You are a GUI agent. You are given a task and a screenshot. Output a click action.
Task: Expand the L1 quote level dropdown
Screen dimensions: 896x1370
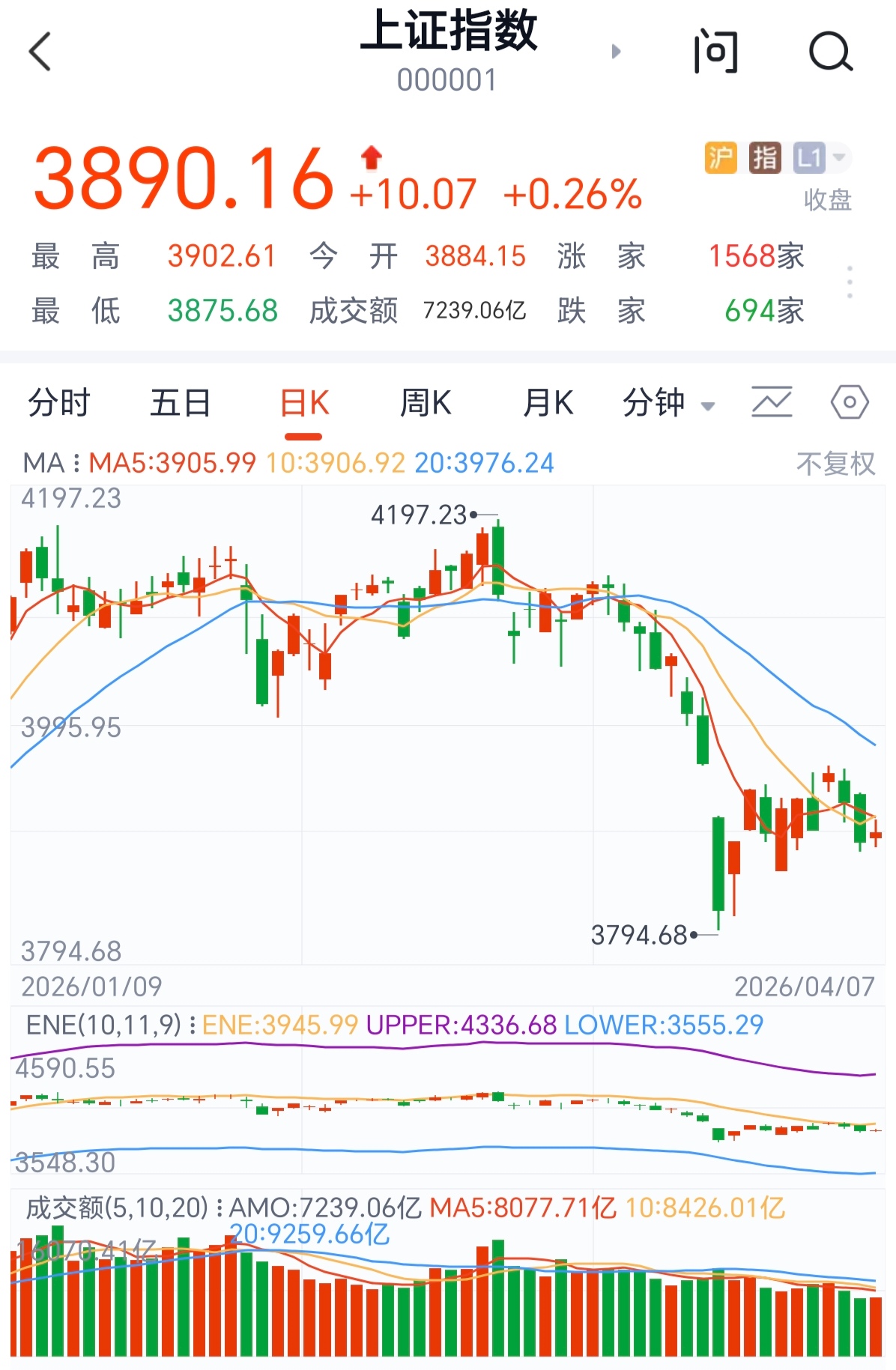[x=822, y=158]
